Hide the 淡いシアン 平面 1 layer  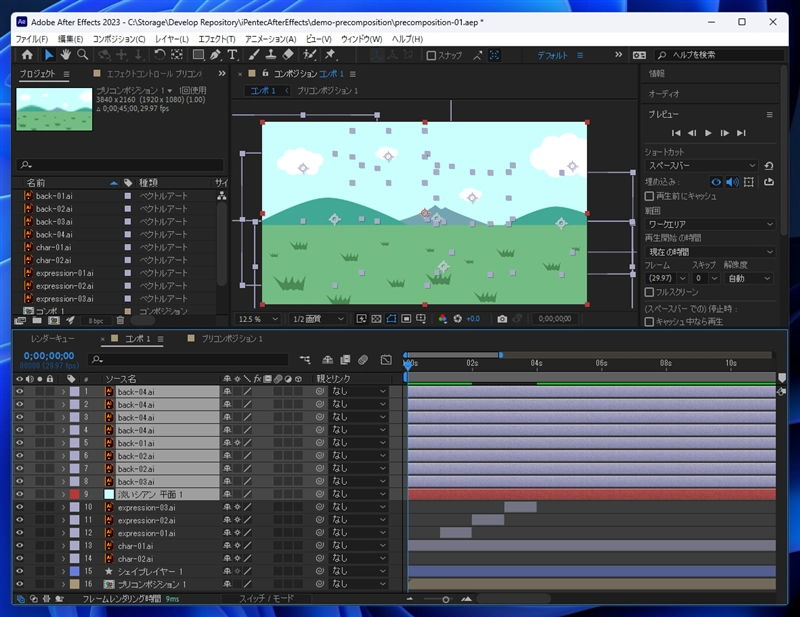tap(19, 494)
